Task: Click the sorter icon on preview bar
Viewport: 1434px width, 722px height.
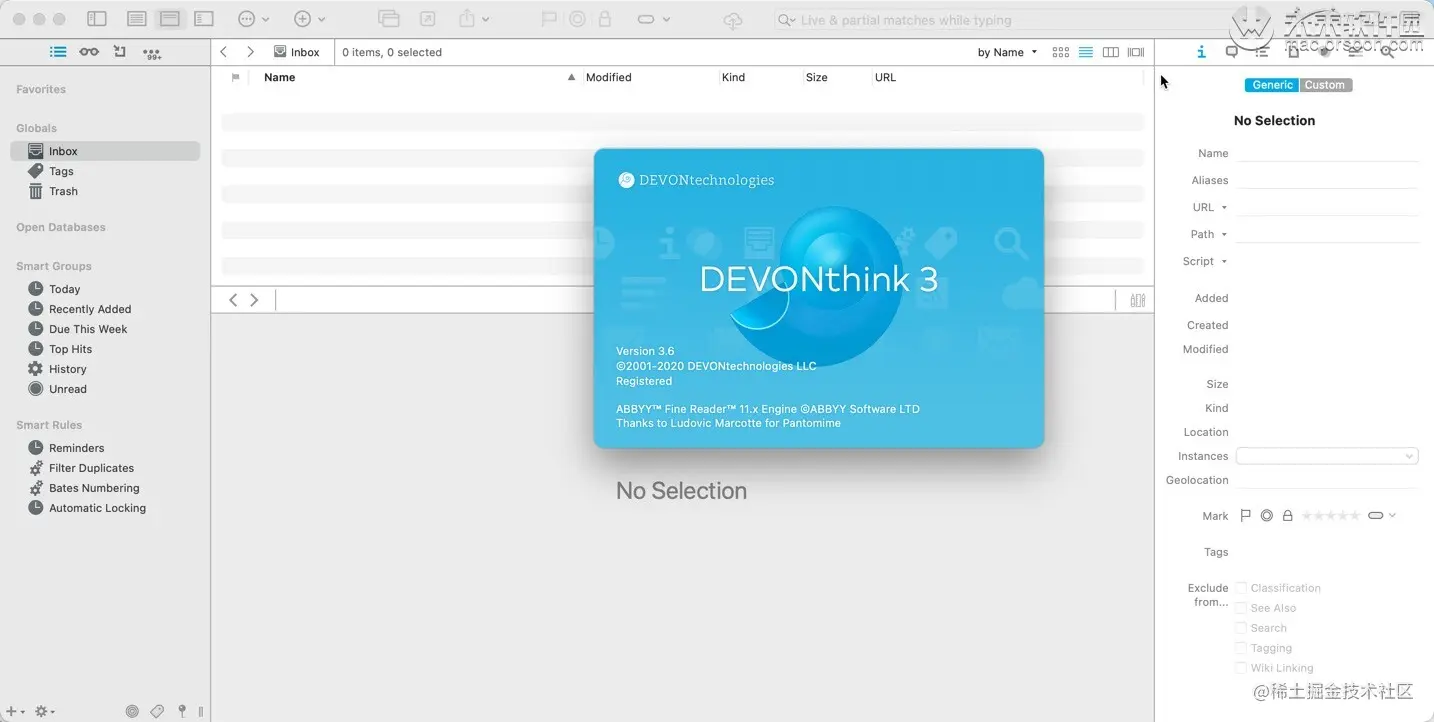Action: [1137, 300]
